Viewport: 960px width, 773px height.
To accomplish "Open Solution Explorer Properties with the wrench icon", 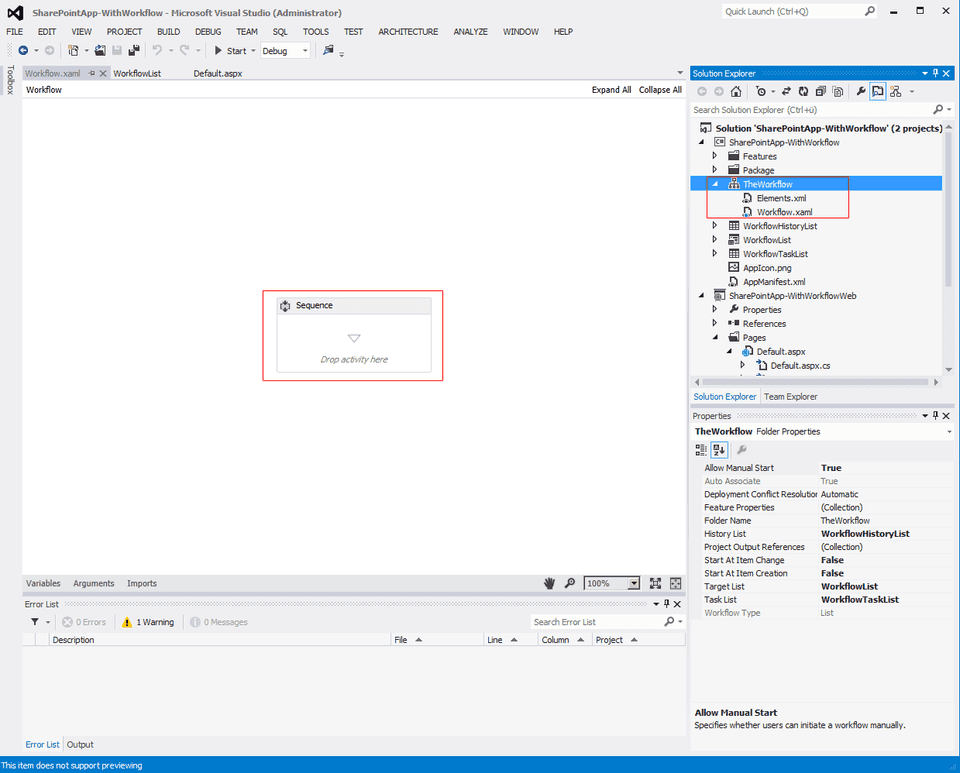I will coord(861,91).
